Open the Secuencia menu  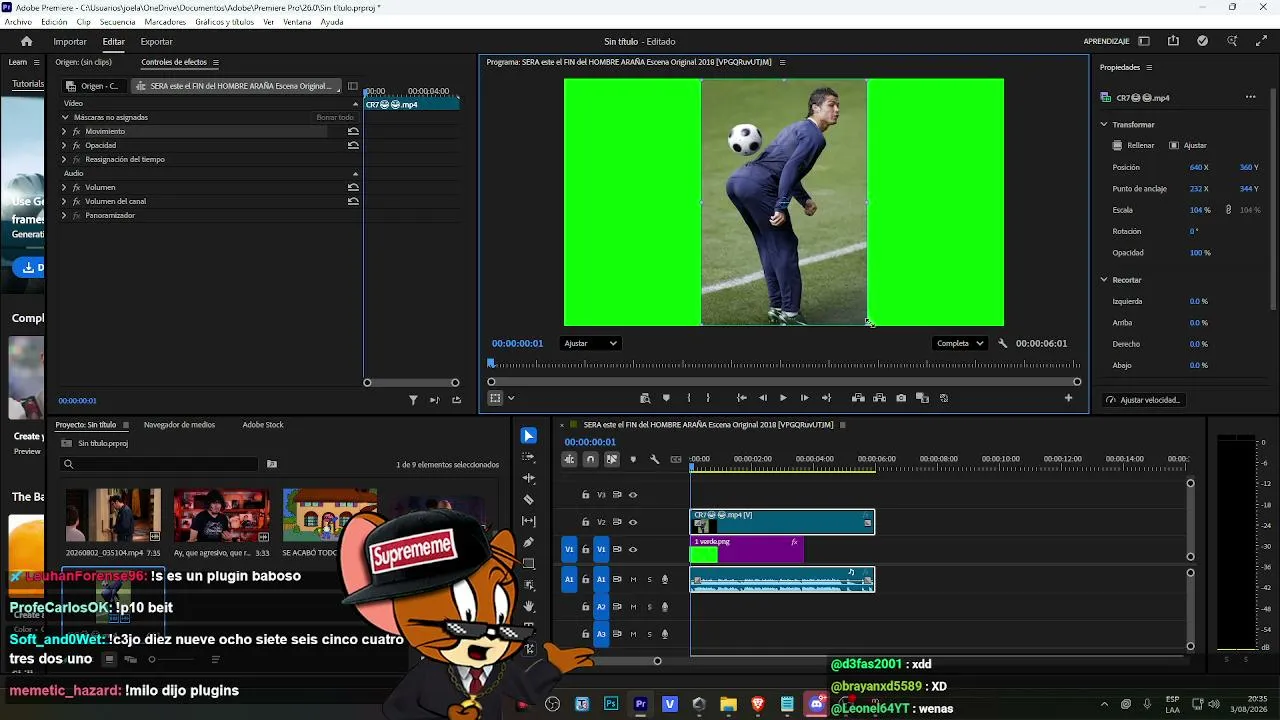118,22
